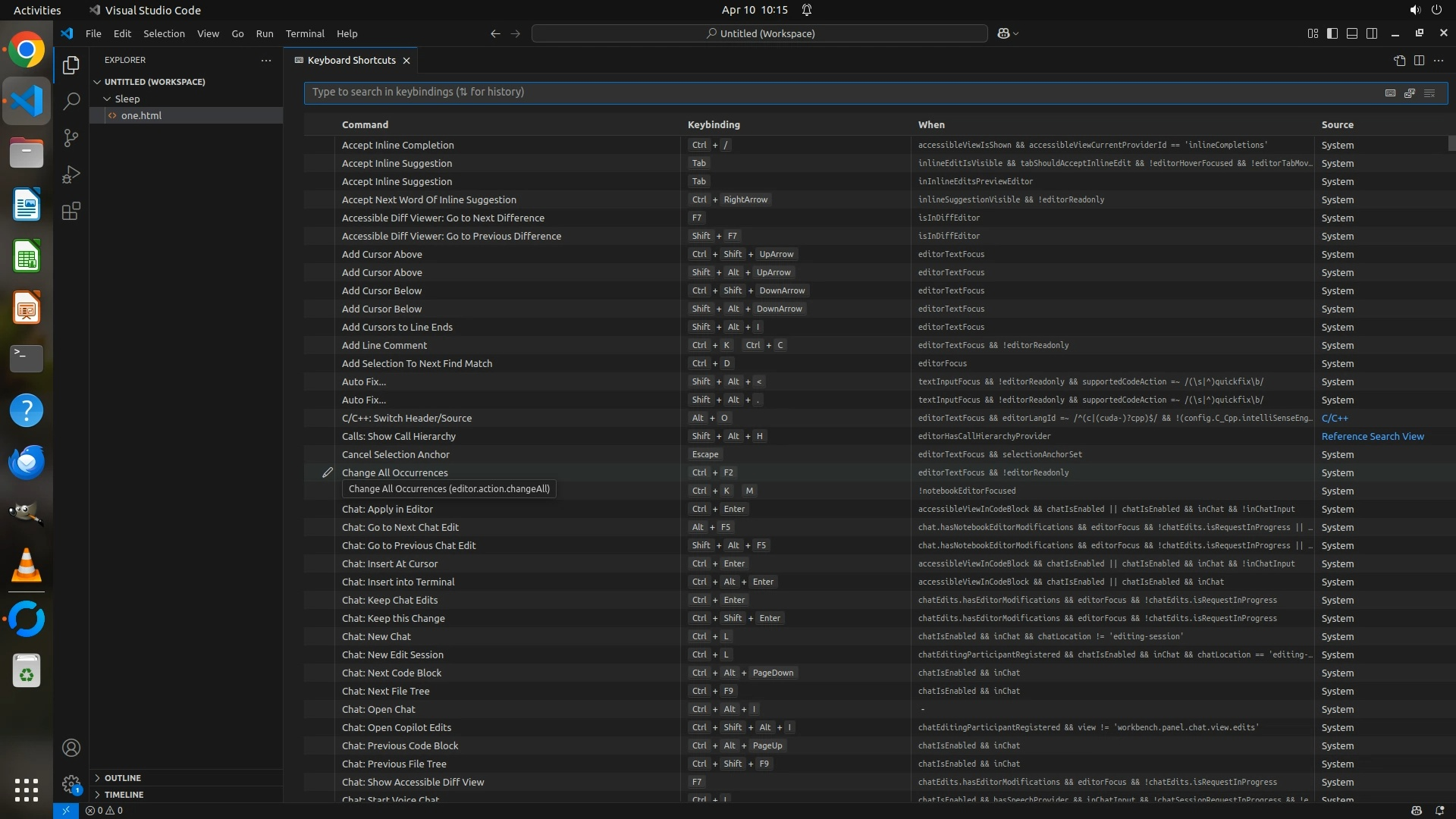
Task: Toggle Sort by Precedence in search box
Action: tap(1410, 93)
